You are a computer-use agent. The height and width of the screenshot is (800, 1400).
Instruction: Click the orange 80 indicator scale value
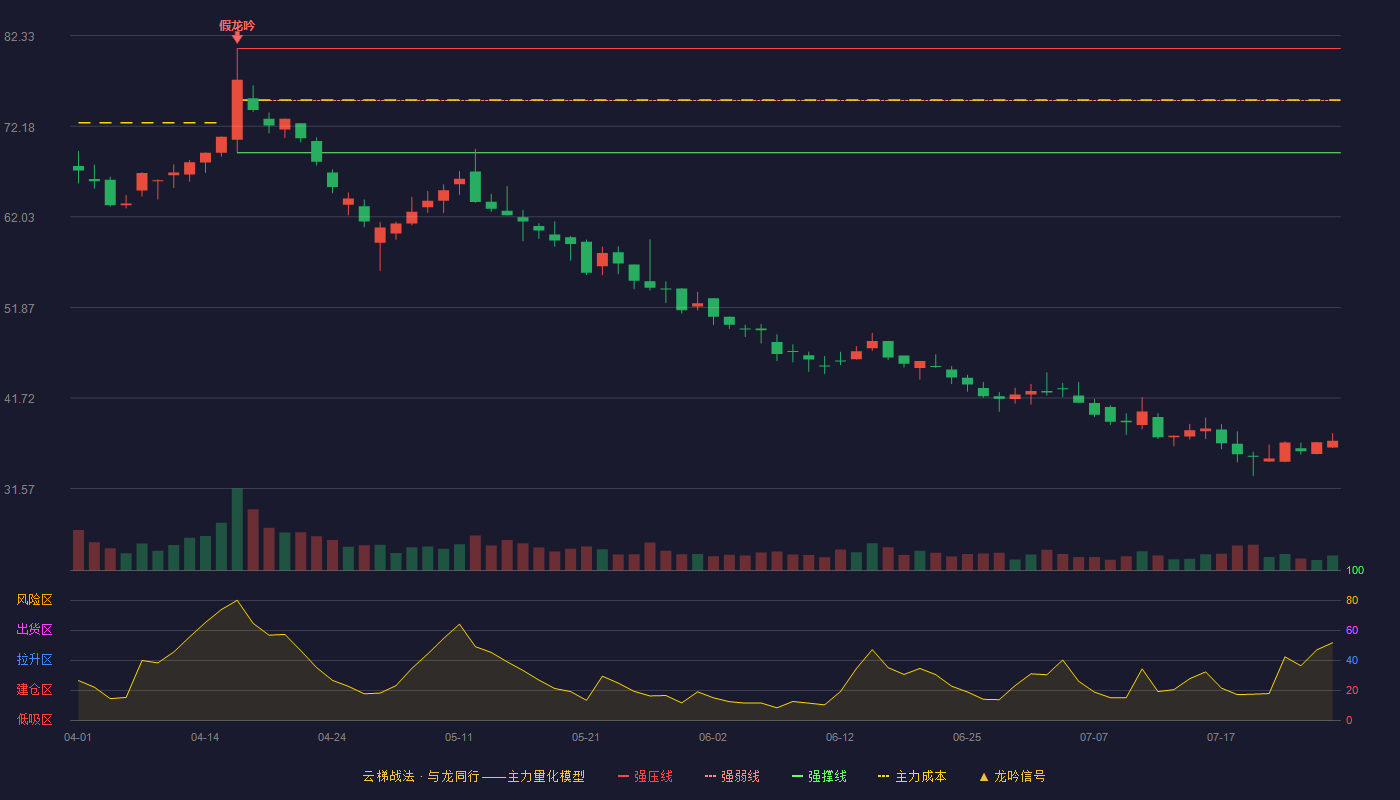point(1352,601)
